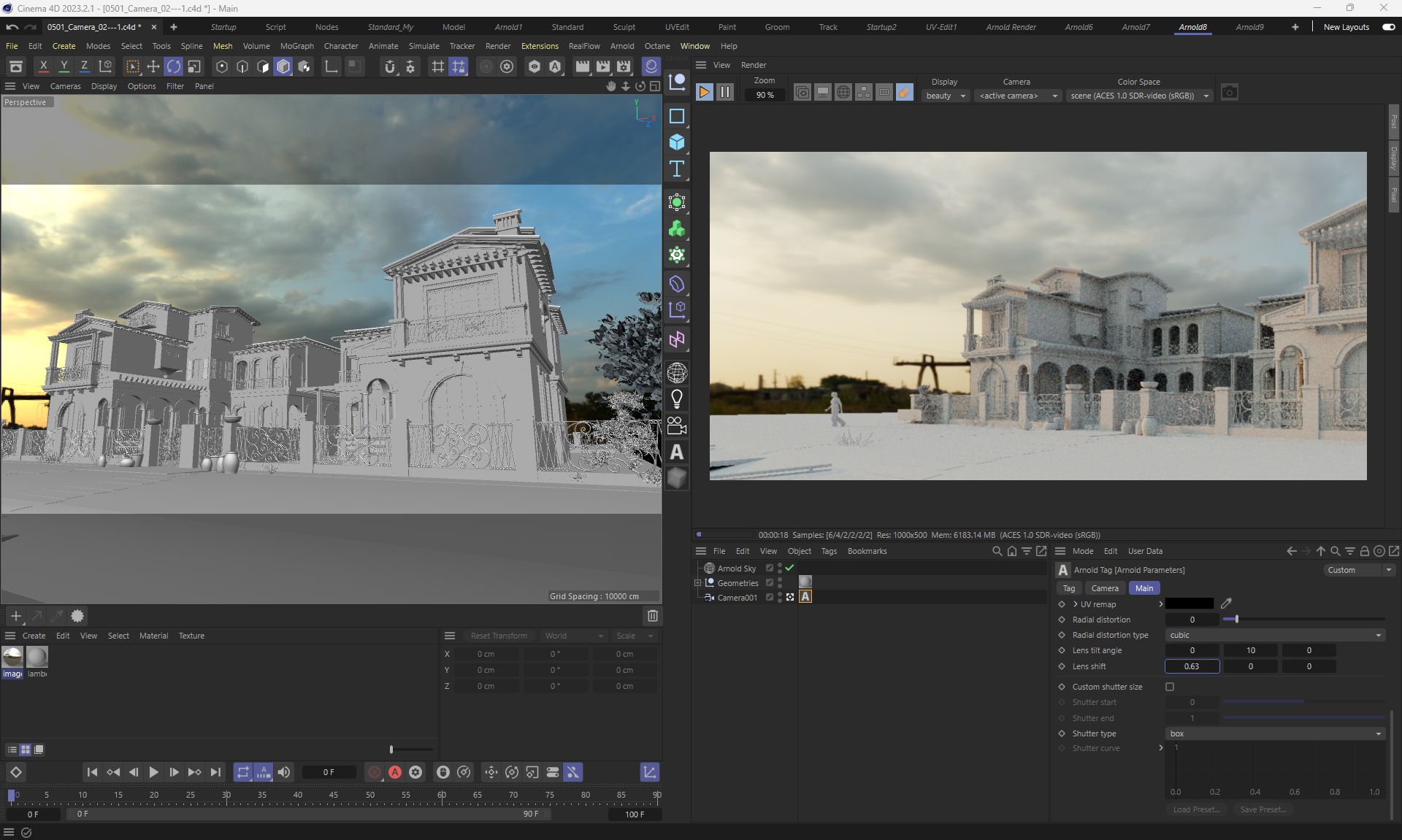Click the Camera object icon in side palette
Viewport: 1402px width, 840px height.
[x=677, y=425]
